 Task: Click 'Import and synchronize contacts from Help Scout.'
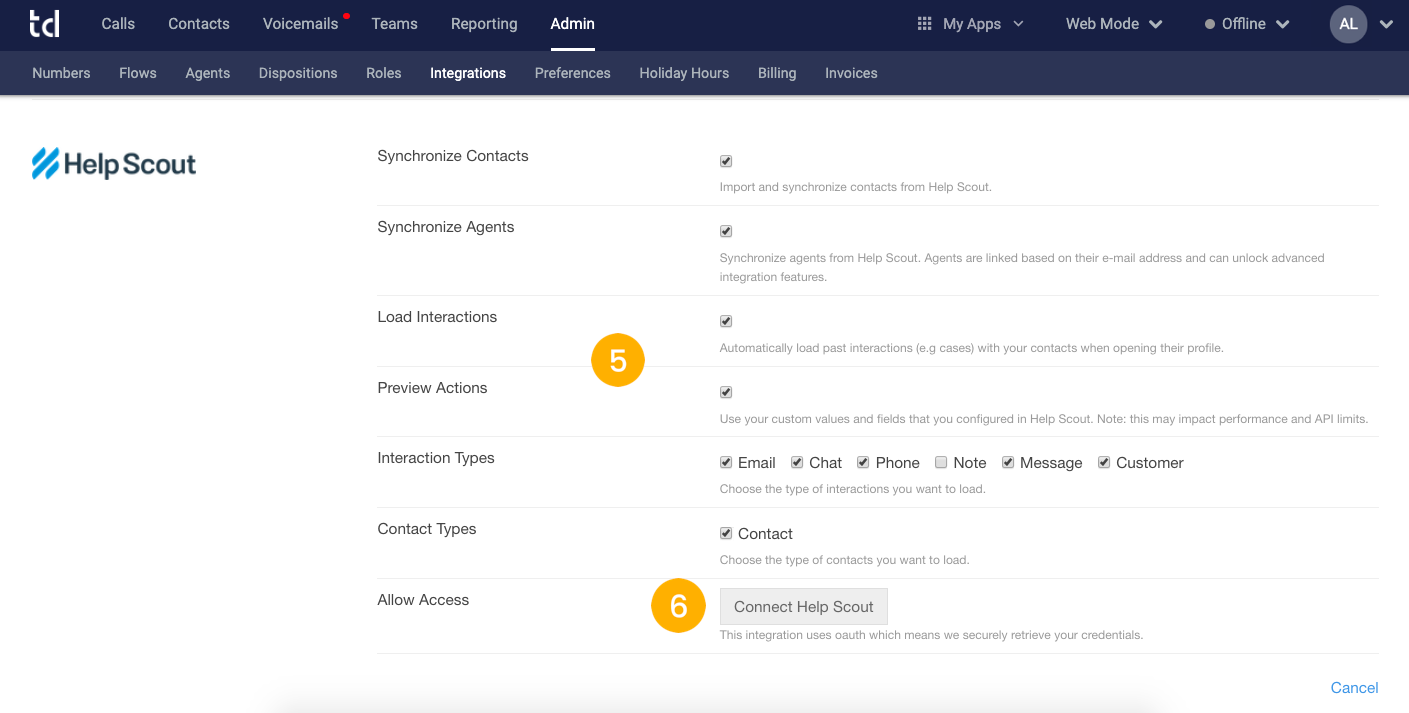click(856, 187)
